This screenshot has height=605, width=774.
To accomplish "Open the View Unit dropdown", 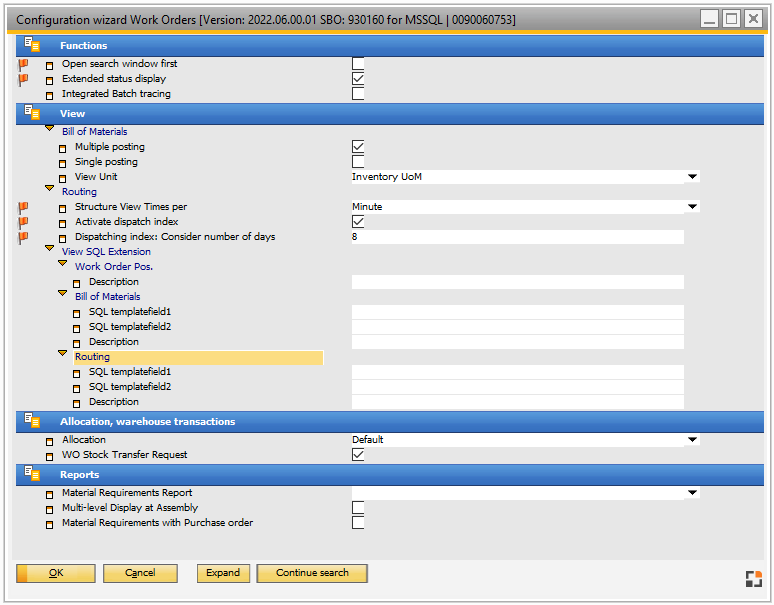I will pos(692,177).
